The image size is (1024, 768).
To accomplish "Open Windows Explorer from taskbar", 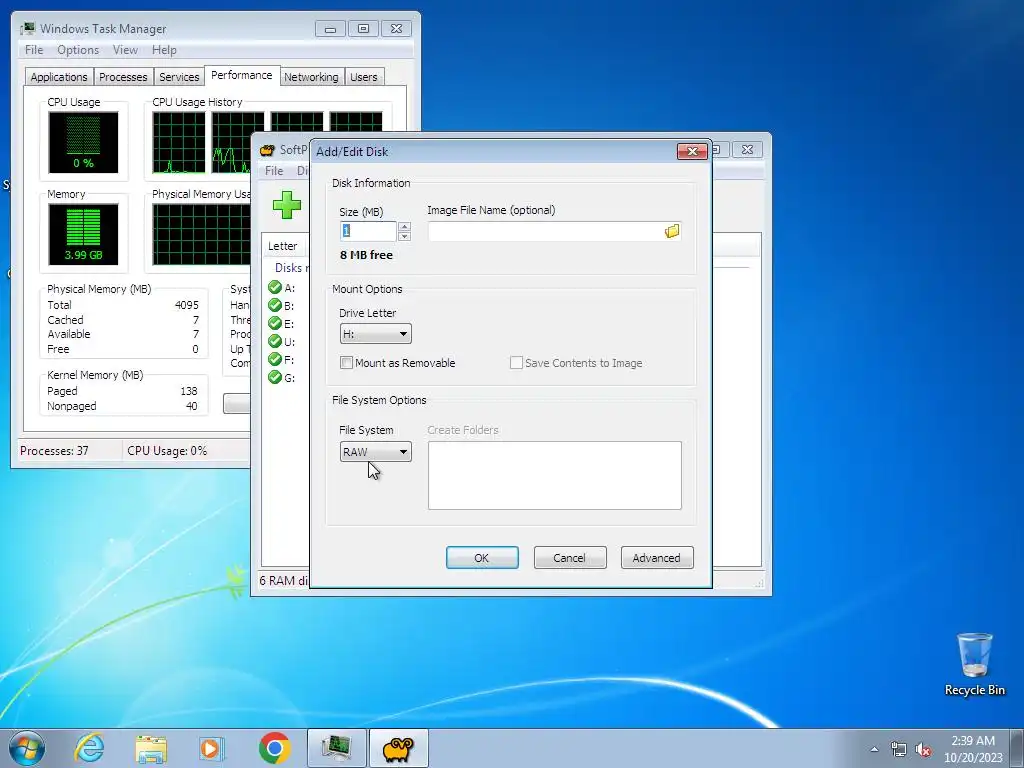I will (151, 748).
